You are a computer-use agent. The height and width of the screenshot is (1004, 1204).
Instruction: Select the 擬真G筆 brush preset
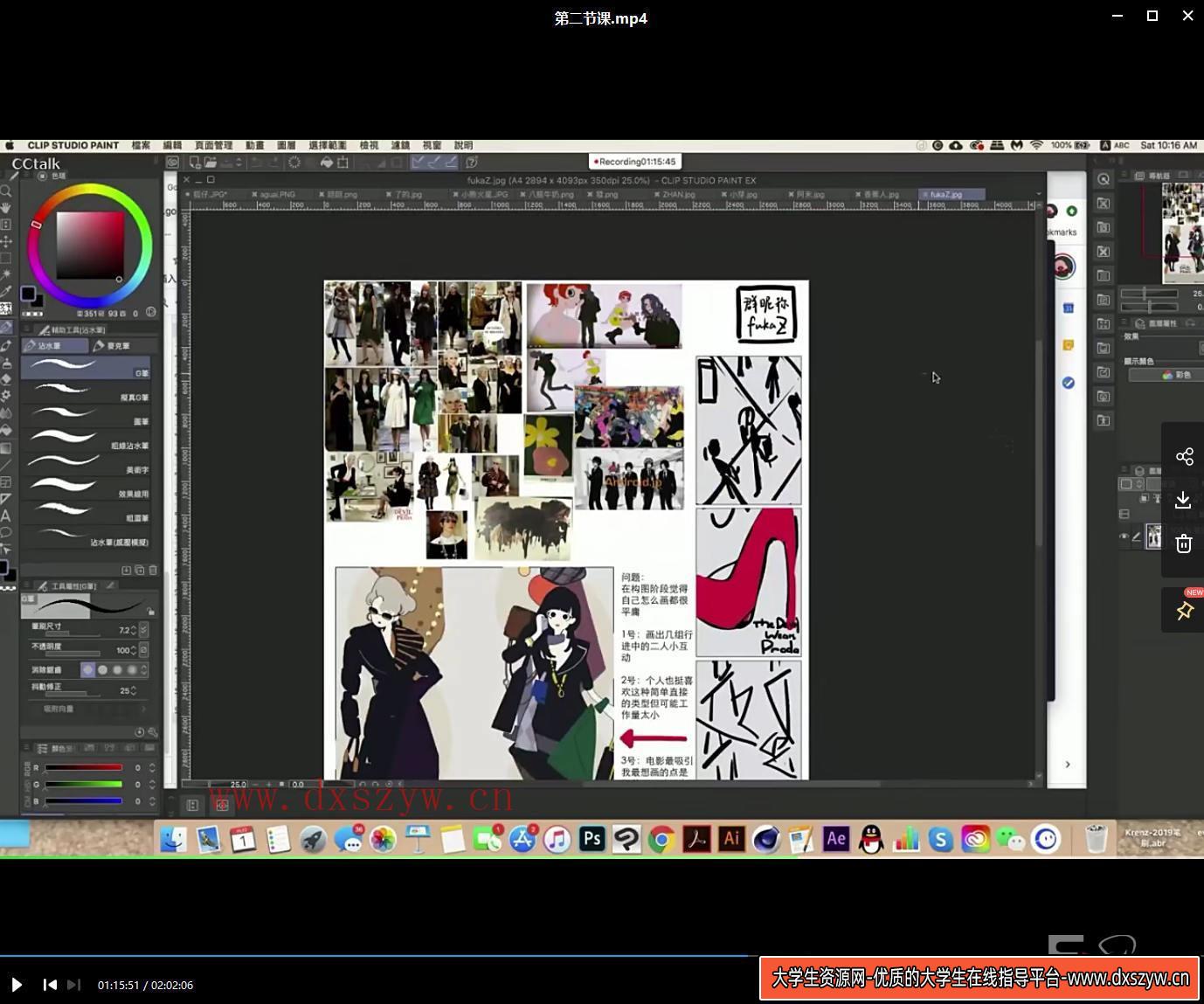(x=86, y=391)
